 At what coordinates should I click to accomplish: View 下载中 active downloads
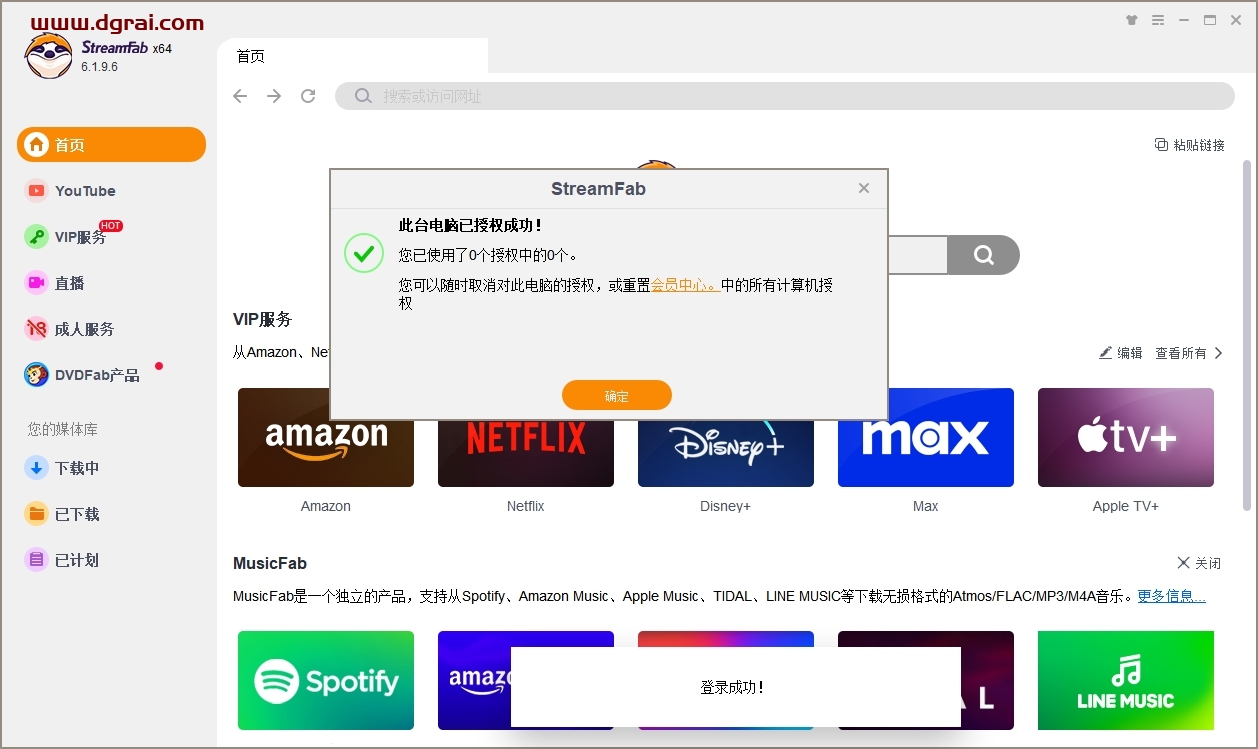coord(79,467)
